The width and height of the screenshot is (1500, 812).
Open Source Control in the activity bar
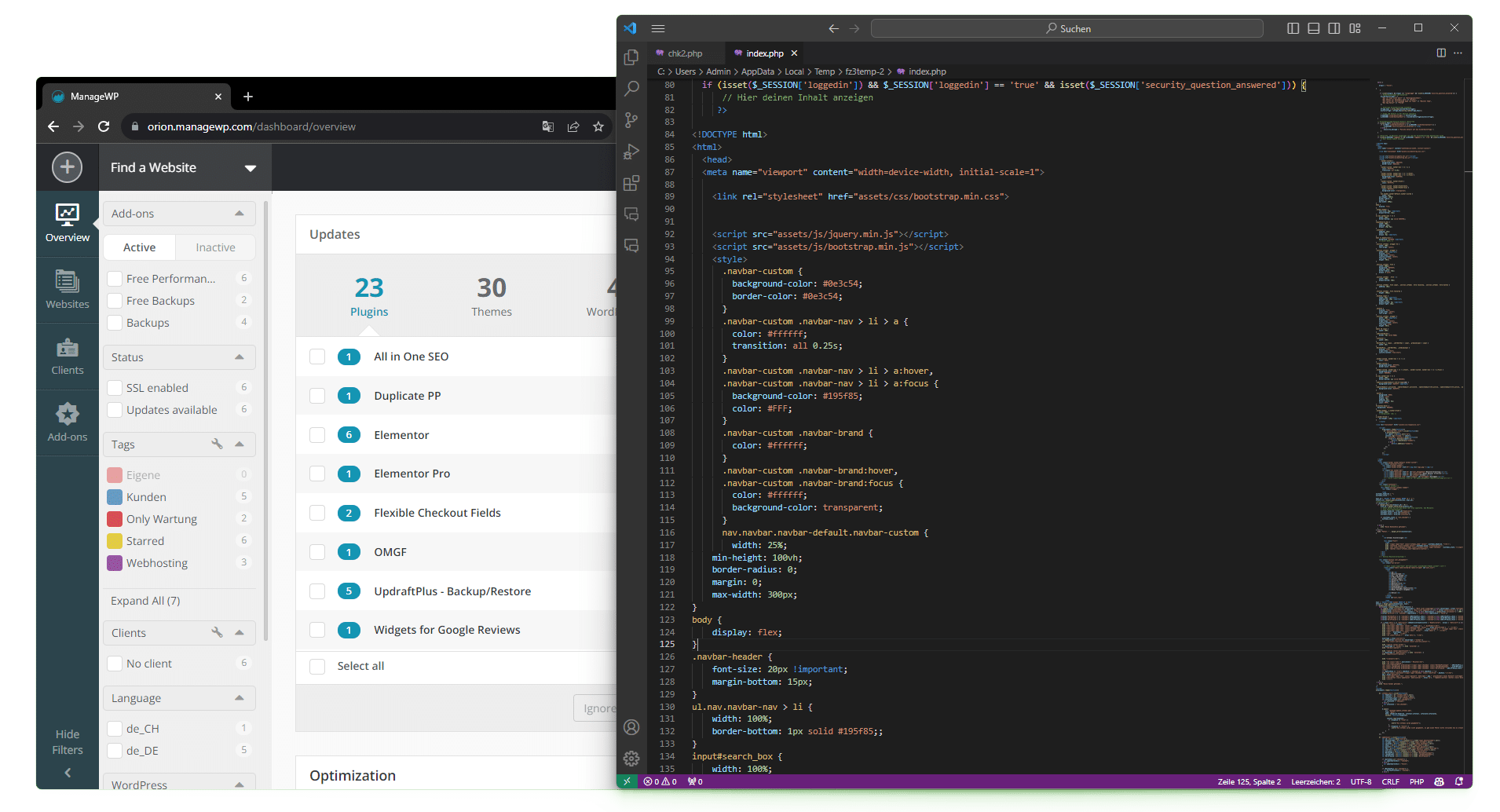(x=631, y=120)
